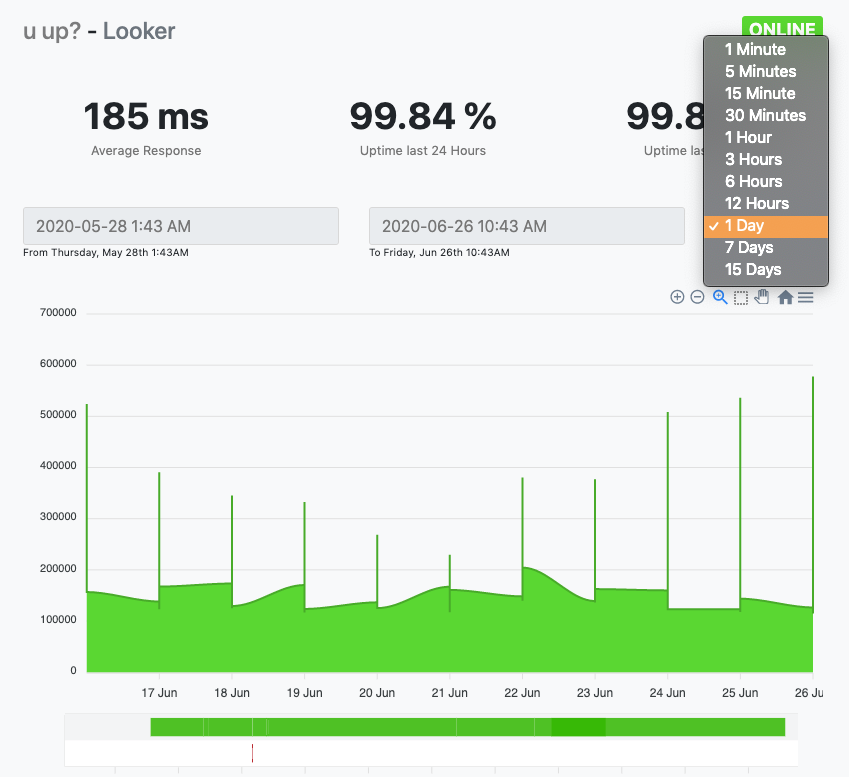Open the chart hamburger menu
The width and height of the screenshot is (849, 777).
tap(805, 297)
